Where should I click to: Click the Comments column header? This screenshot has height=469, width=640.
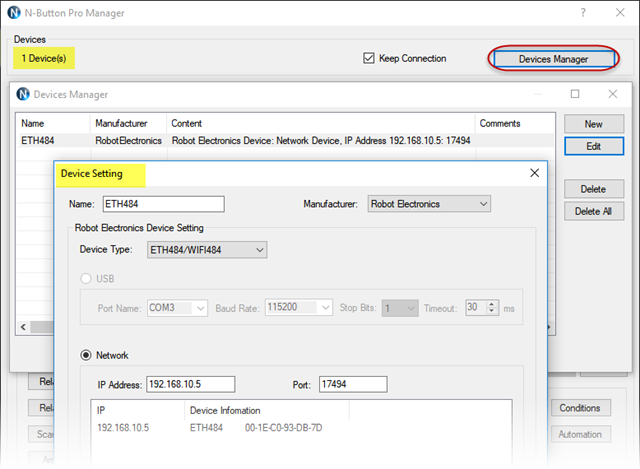tap(515, 123)
